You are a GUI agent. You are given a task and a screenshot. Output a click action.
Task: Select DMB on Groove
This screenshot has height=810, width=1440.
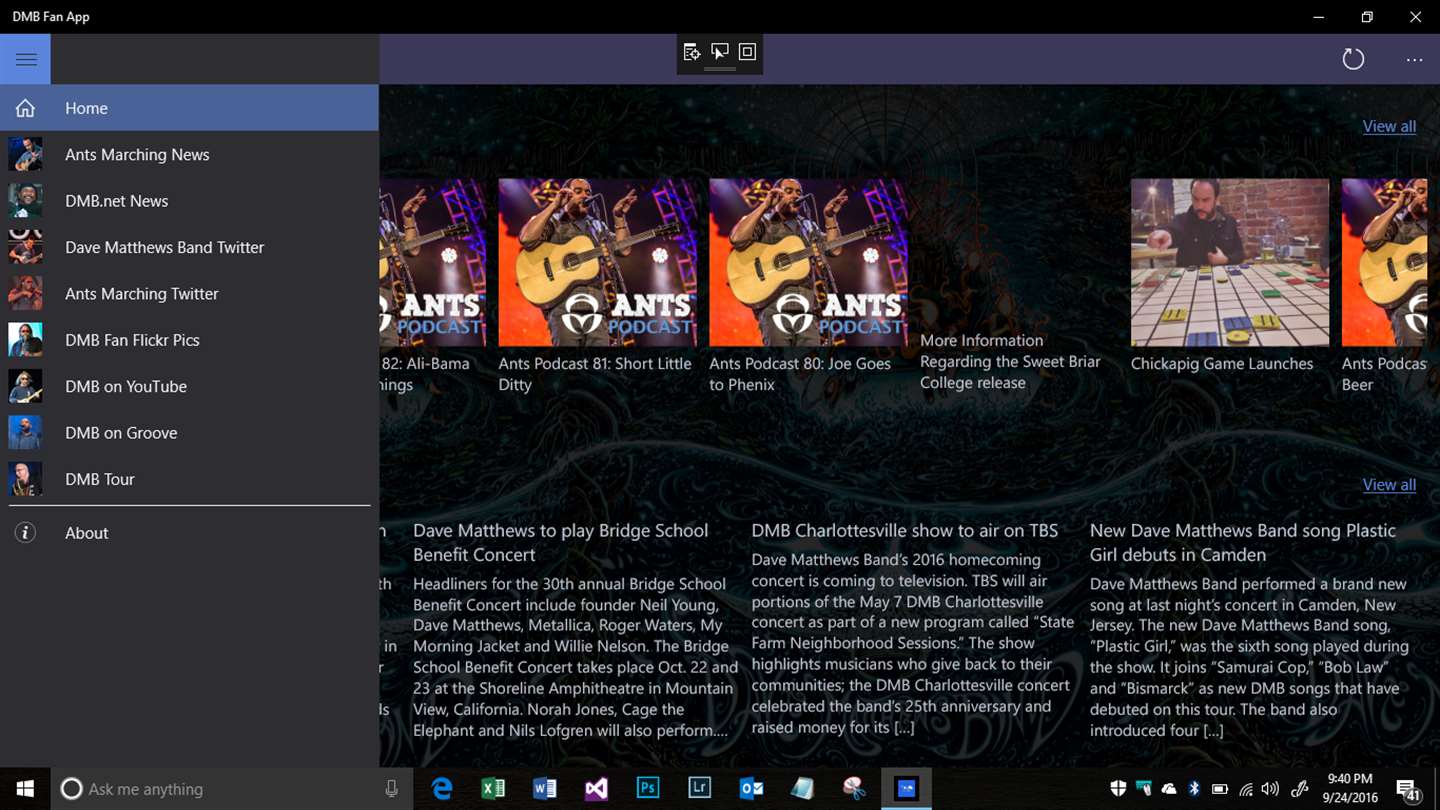(x=189, y=433)
